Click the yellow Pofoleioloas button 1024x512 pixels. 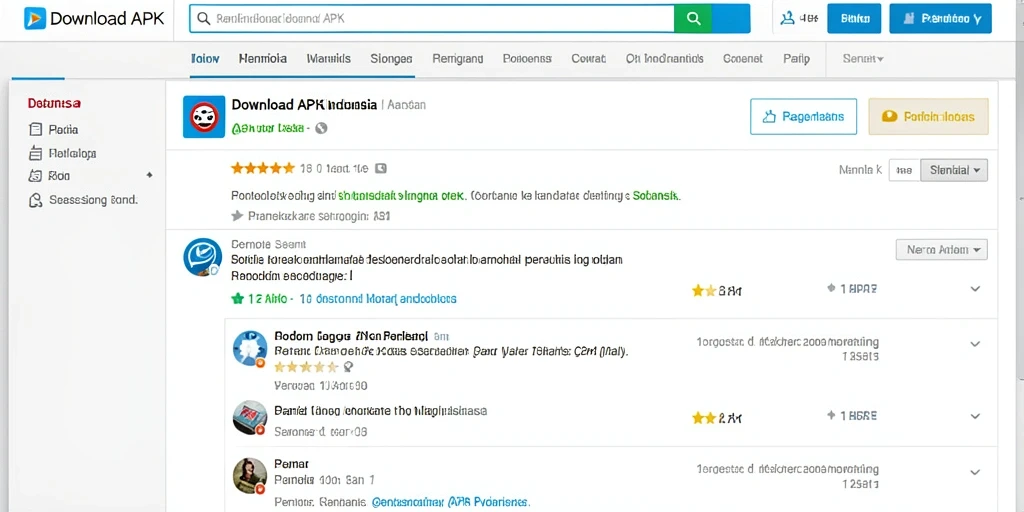928,117
